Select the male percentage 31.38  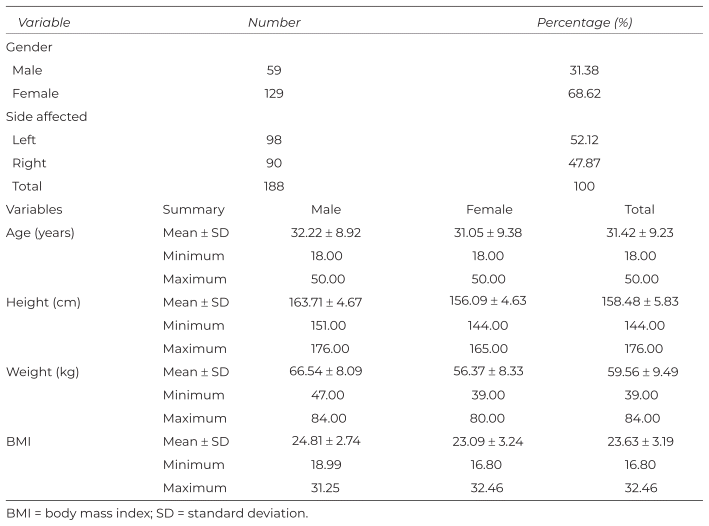point(585,70)
